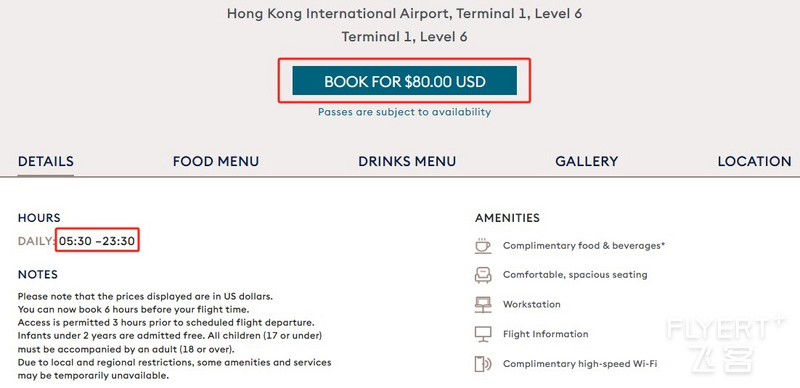Show the Location tab
The width and height of the screenshot is (800, 388).
coord(755,161)
